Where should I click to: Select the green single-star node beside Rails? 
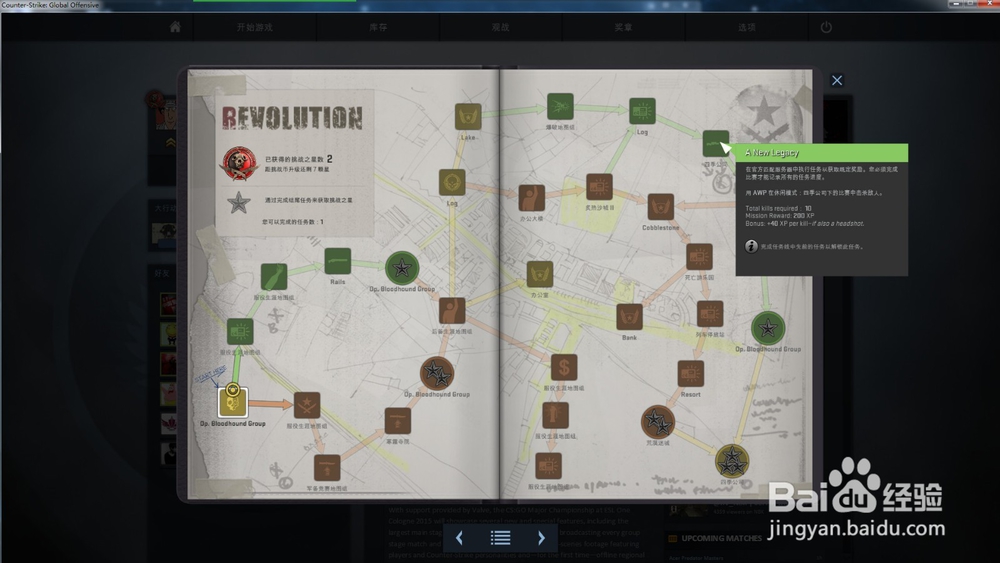pos(402,268)
